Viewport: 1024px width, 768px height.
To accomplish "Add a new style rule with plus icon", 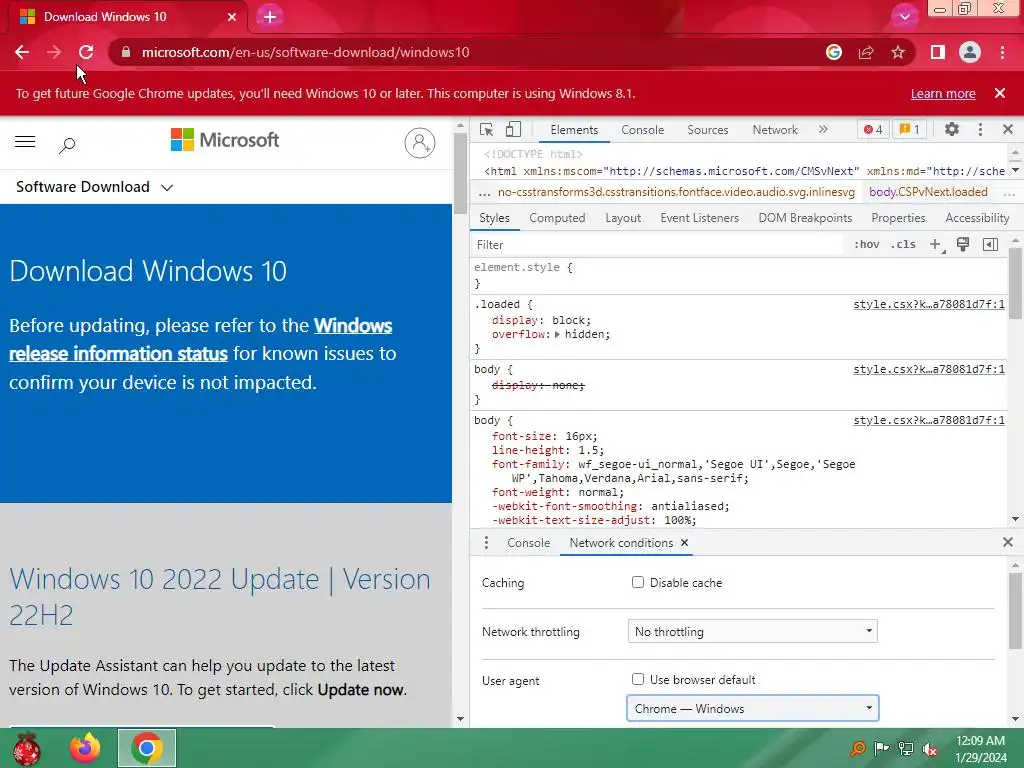I will point(936,245).
